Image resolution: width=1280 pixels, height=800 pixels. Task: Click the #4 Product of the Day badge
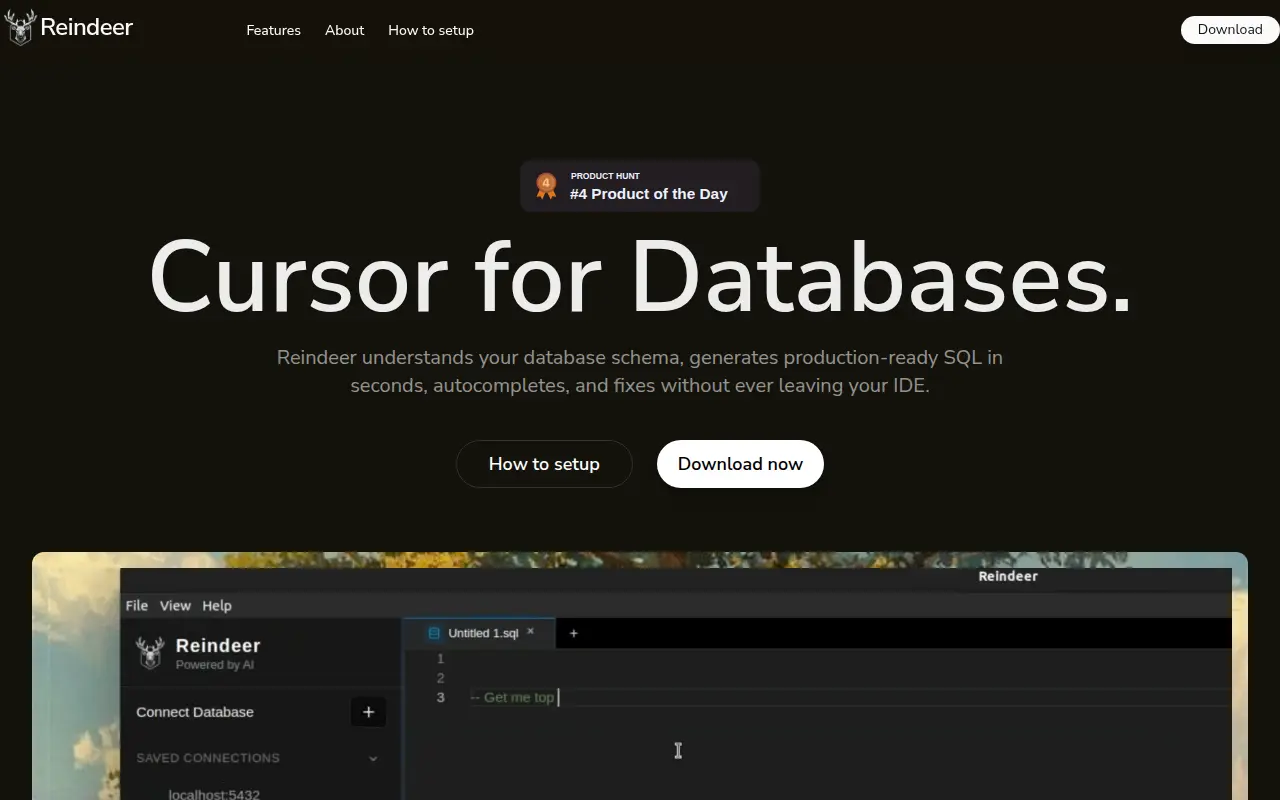640,186
